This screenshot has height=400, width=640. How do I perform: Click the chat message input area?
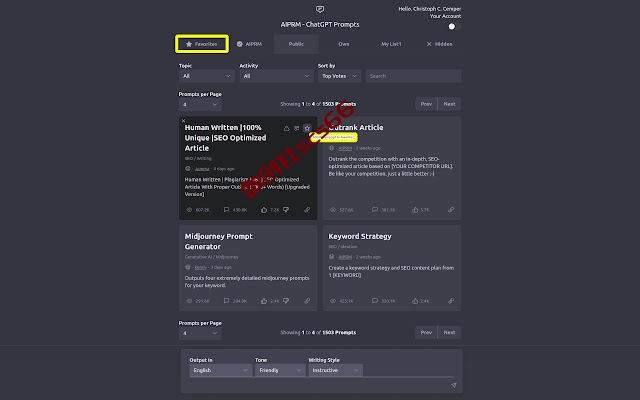click(x=318, y=385)
